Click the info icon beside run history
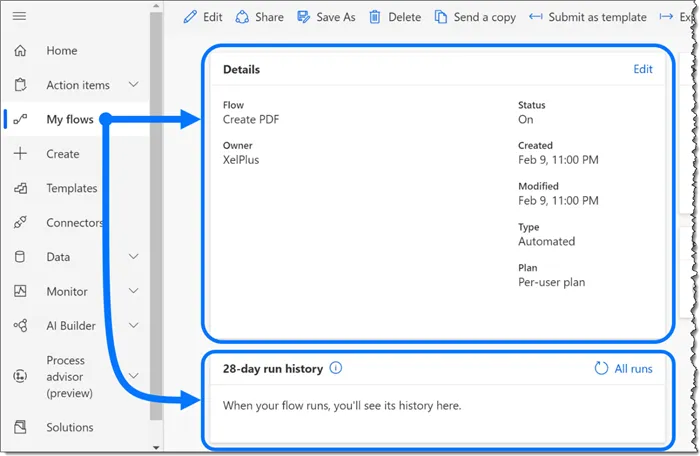The height and width of the screenshot is (456, 700). pos(336,368)
